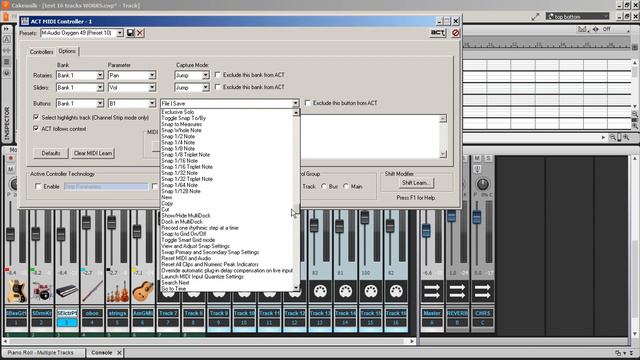Viewport: 640px width, 360px height.
Task: Choose Exclusive Solo from the command list
Action: [x=178, y=112]
